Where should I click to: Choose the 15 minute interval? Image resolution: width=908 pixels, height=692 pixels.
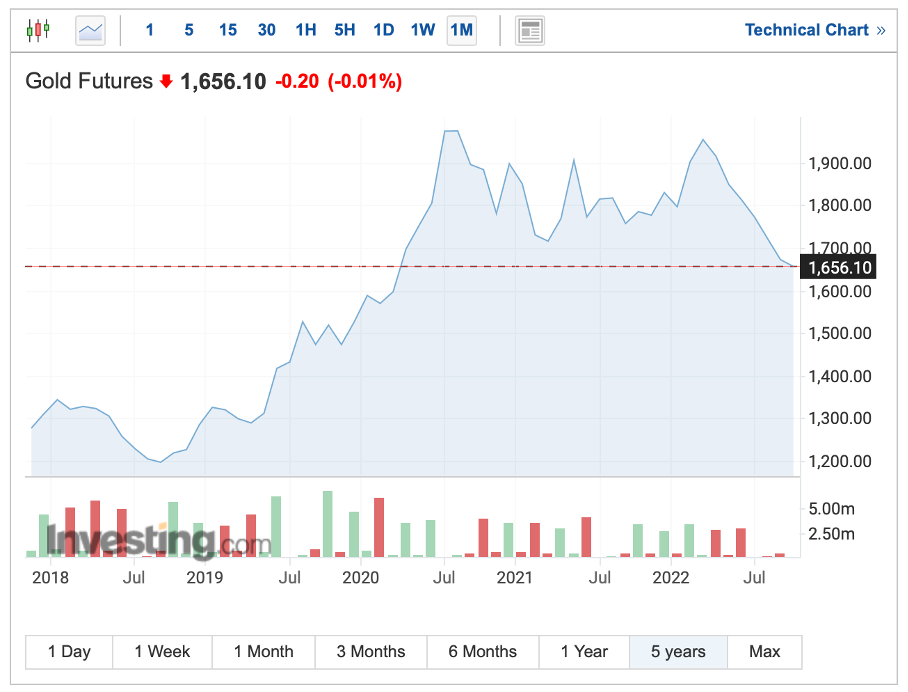228,30
